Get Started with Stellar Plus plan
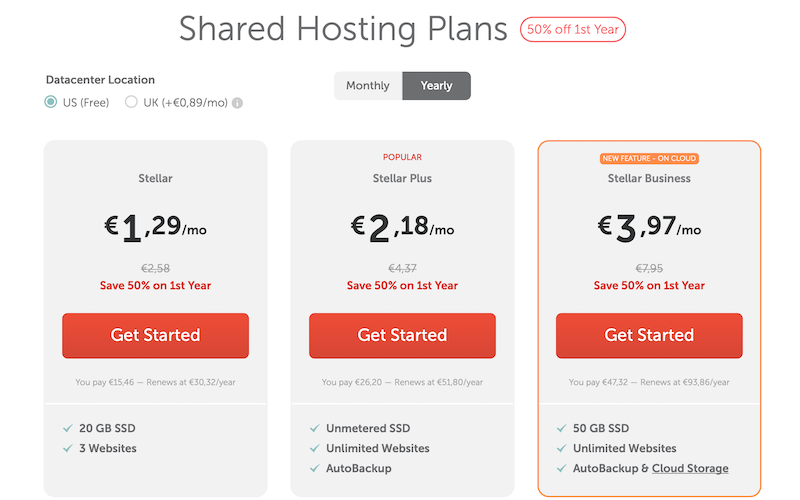Image resolution: width=800 pixels, height=500 pixels. click(x=402, y=335)
